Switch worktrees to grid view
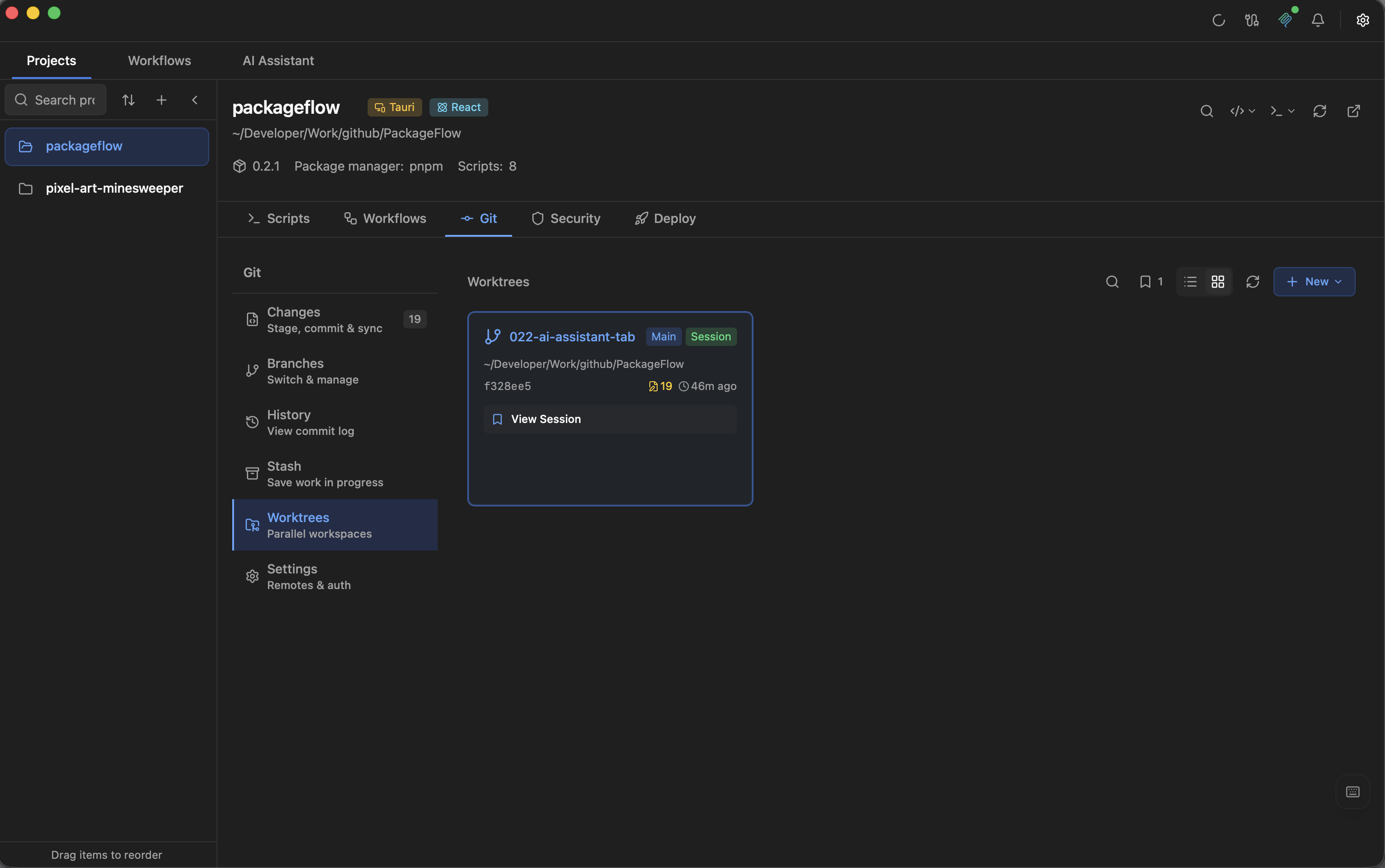The height and width of the screenshot is (868, 1385). tap(1217, 282)
